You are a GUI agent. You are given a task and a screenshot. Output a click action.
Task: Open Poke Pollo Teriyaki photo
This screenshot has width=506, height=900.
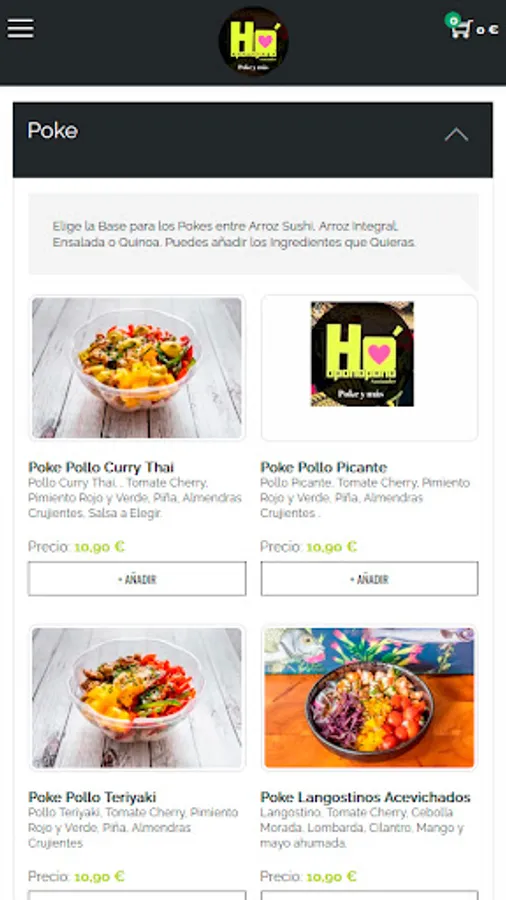[x=137, y=698]
